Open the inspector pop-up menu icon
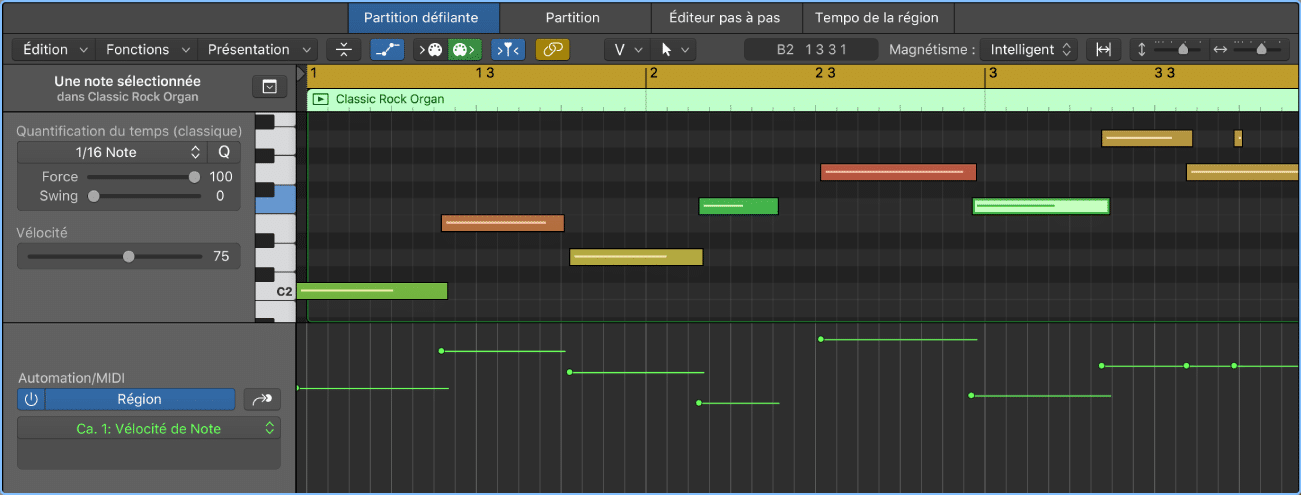1301x495 pixels. coord(269,87)
